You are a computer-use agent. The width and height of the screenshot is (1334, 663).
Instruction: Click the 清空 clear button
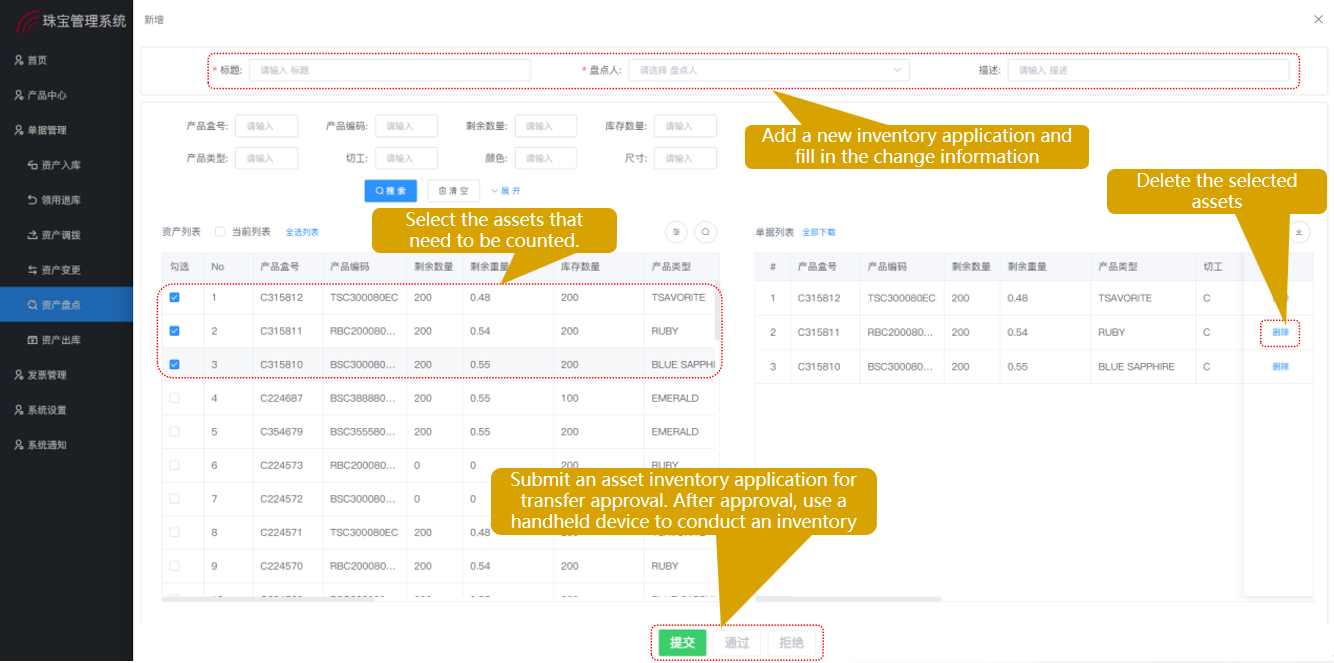click(x=453, y=191)
